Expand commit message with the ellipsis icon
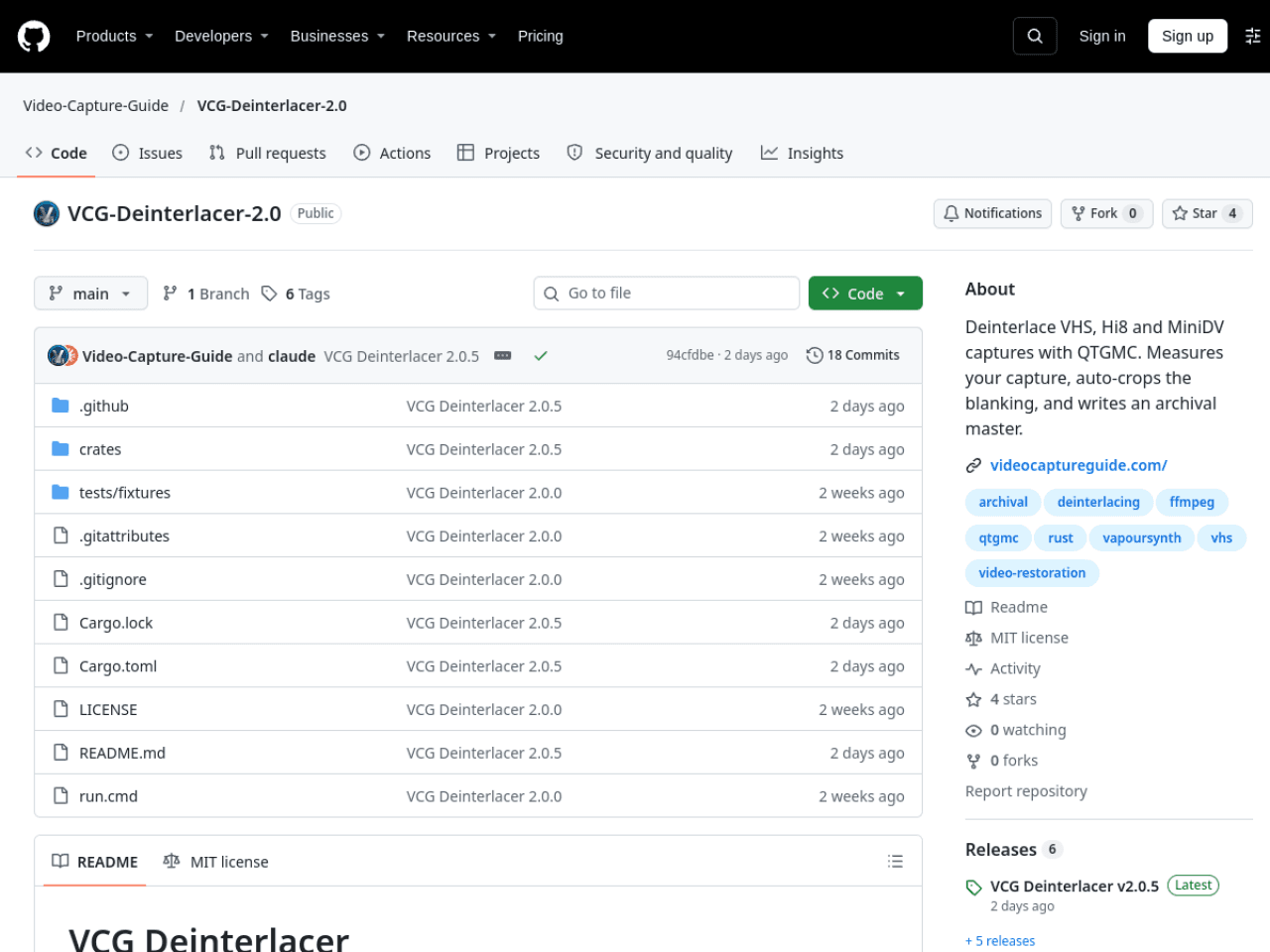This screenshot has width=1270, height=952. pyautogui.click(x=503, y=356)
